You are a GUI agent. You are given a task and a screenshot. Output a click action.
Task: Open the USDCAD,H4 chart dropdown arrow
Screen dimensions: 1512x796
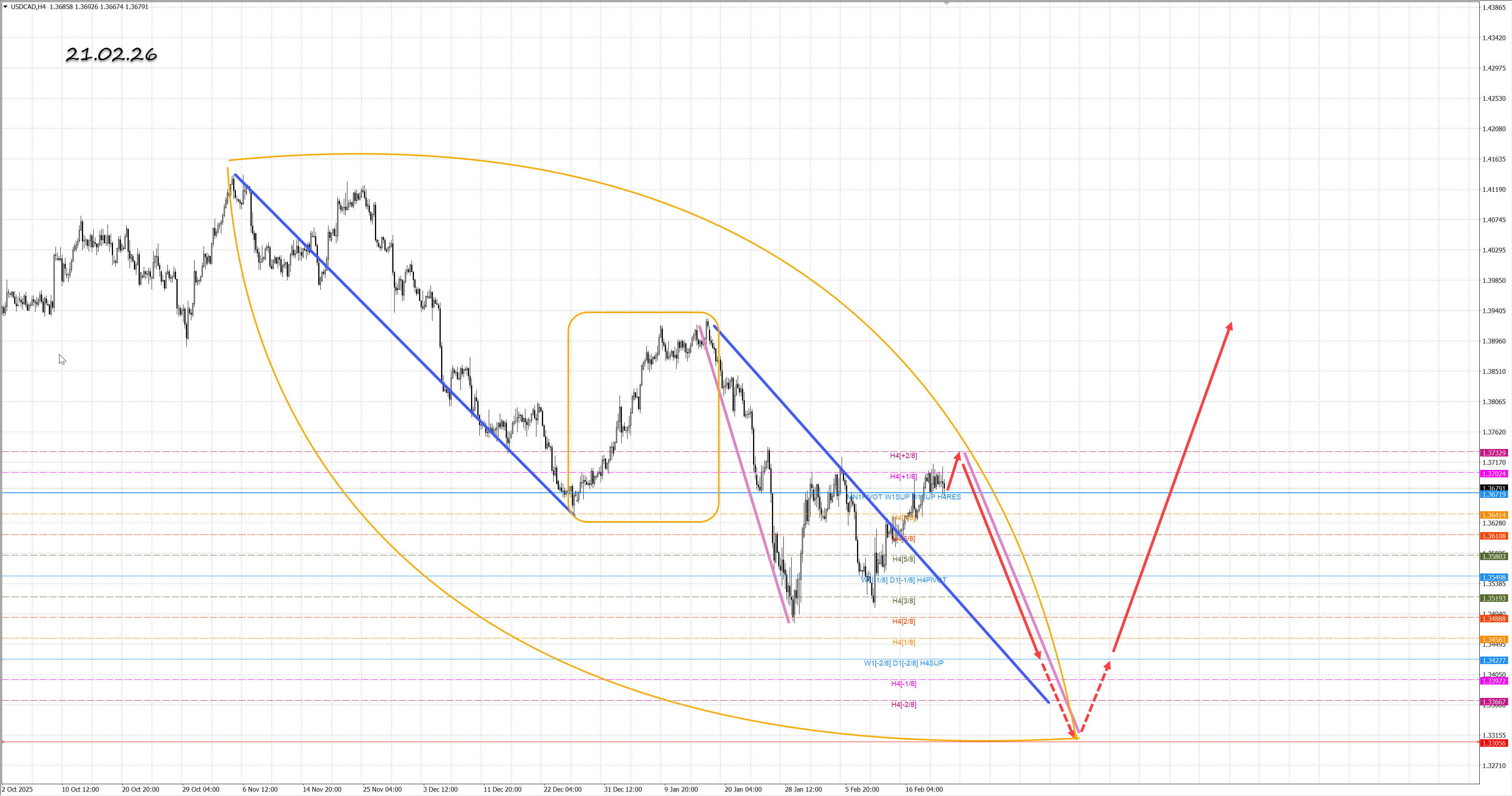point(5,7)
